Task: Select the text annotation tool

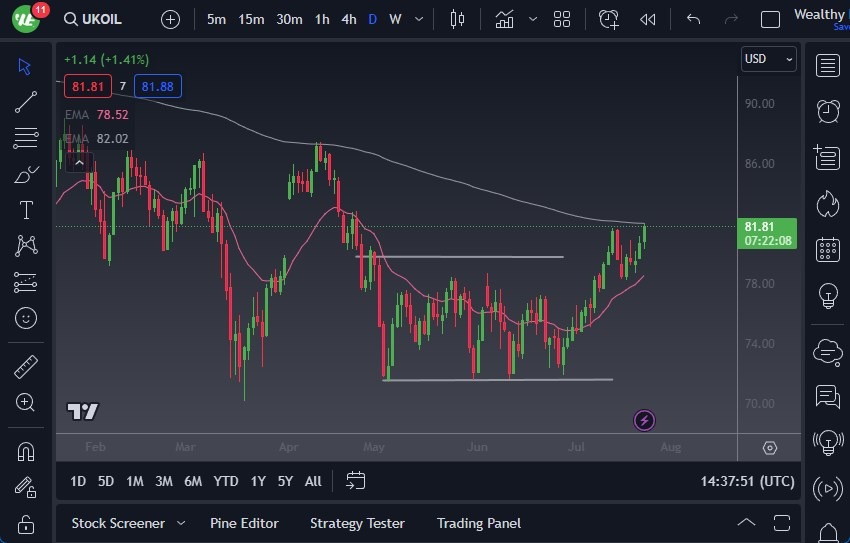Action: click(26, 210)
